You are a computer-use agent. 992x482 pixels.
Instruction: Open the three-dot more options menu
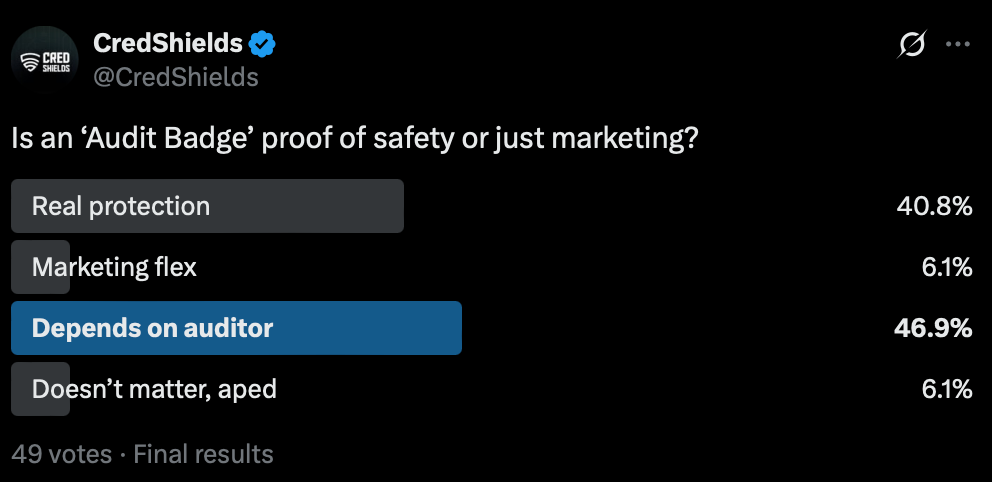pyautogui.click(x=958, y=45)
